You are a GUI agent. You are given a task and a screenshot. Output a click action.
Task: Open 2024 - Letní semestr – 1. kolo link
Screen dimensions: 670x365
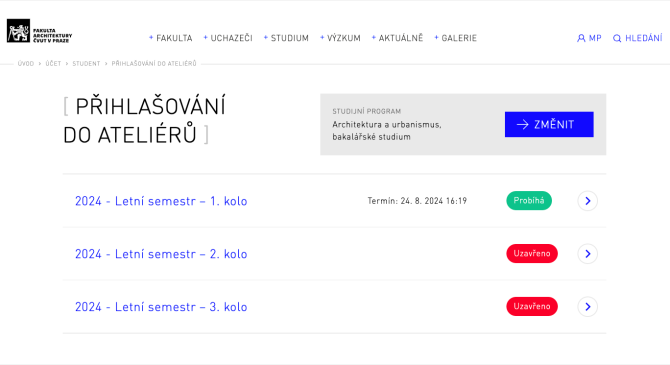161,201
